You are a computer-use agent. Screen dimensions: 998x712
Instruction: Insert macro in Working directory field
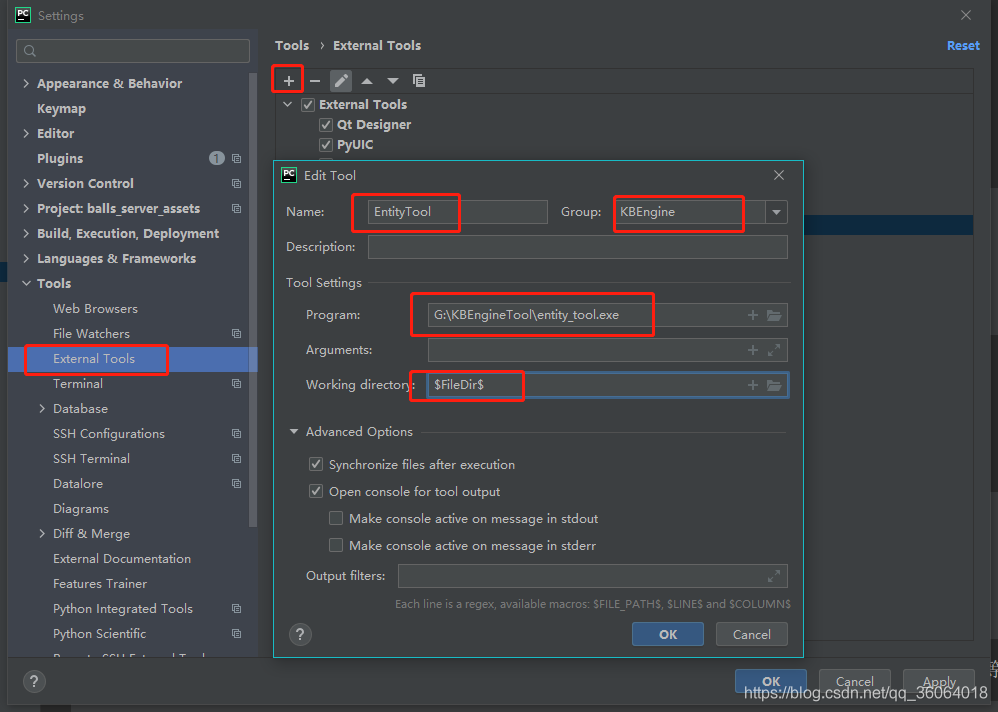point(753,385)
